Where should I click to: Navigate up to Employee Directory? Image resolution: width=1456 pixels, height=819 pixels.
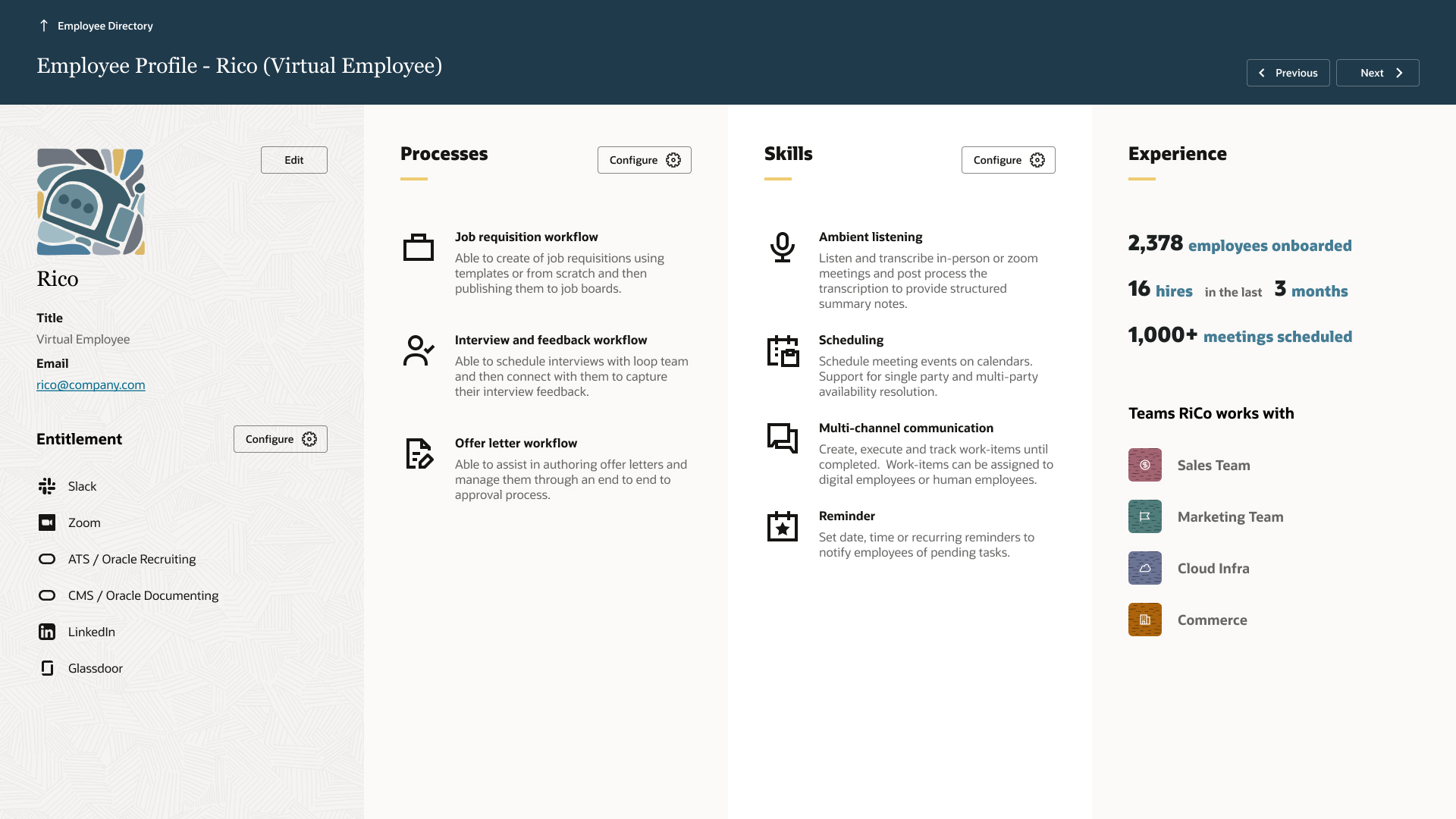96,26
